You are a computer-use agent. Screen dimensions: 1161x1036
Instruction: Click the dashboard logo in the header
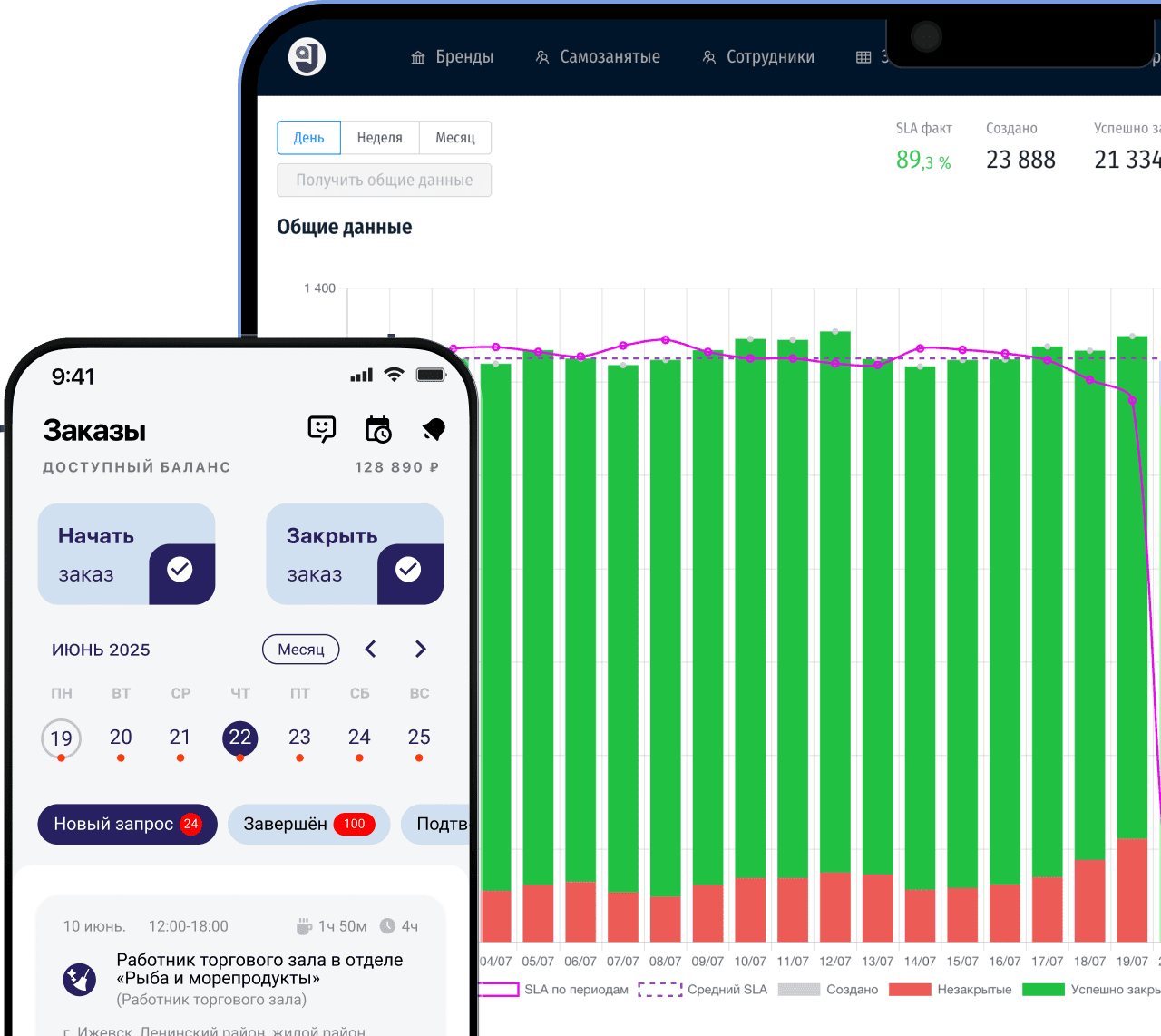pyautogui.click(x=307, y=57)
